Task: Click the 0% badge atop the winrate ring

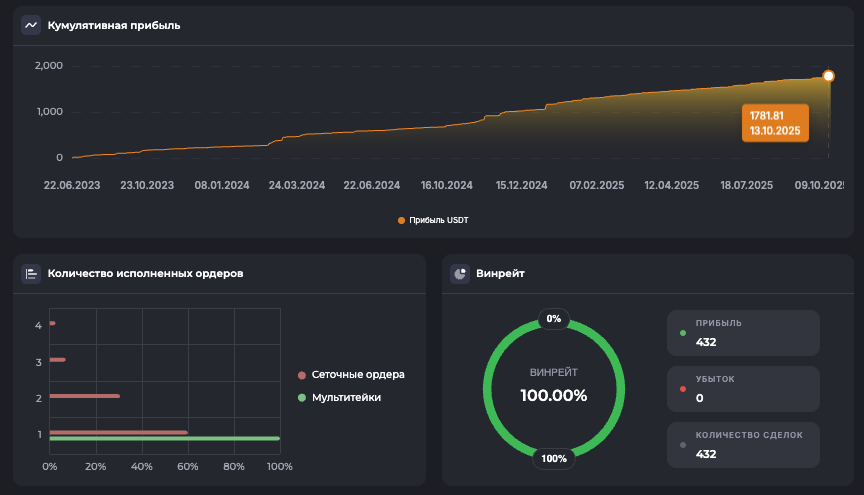Action: click(553, 319)
